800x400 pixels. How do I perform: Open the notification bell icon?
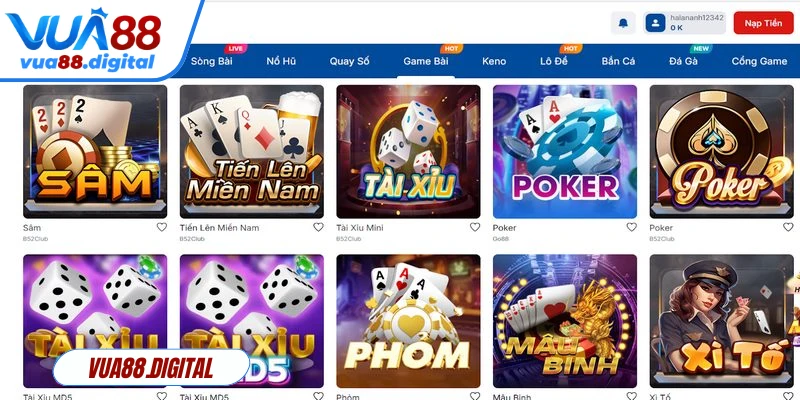623,23
